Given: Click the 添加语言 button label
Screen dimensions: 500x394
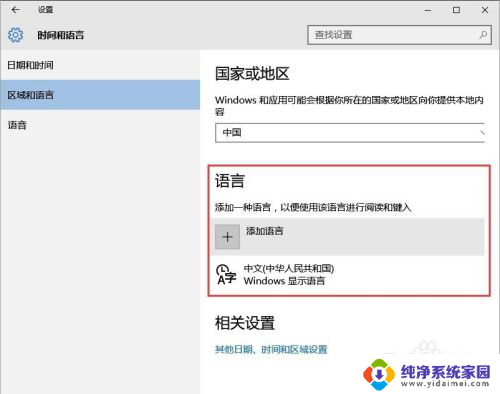Looking at the screenshot, I should pyautogui.click(x=265, y=231).
